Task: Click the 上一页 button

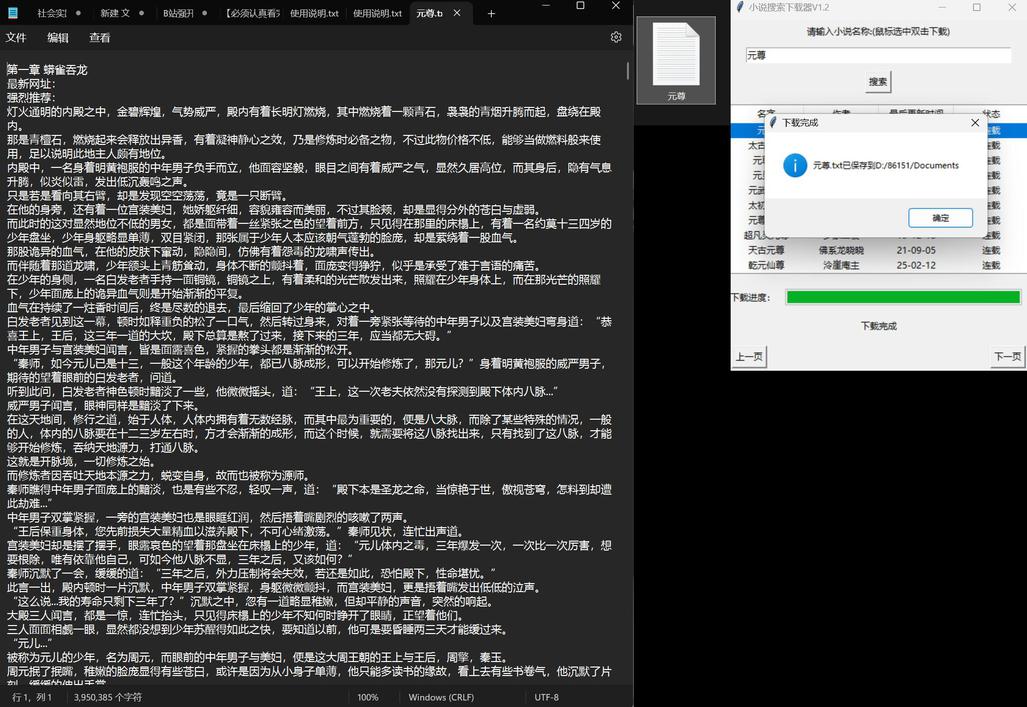Action: click(x=749, y=357)
